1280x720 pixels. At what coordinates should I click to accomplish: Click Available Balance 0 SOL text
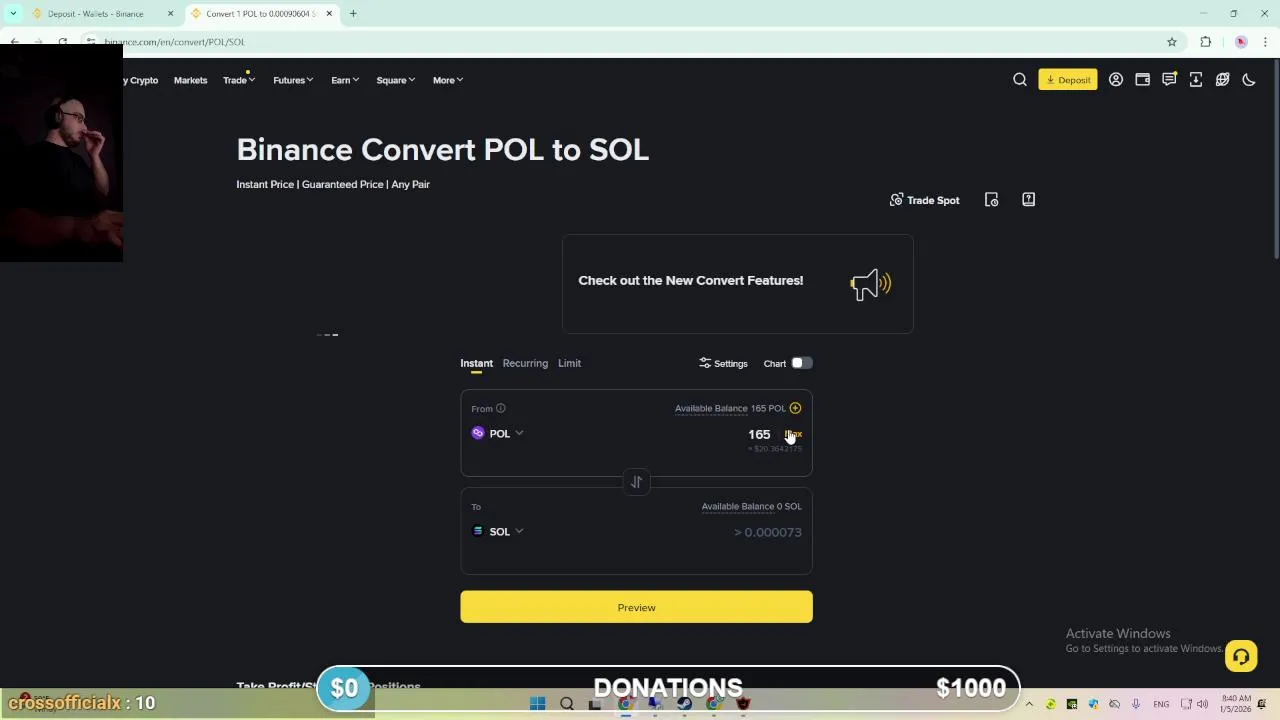pyautogui.click(x=751, y=506)
